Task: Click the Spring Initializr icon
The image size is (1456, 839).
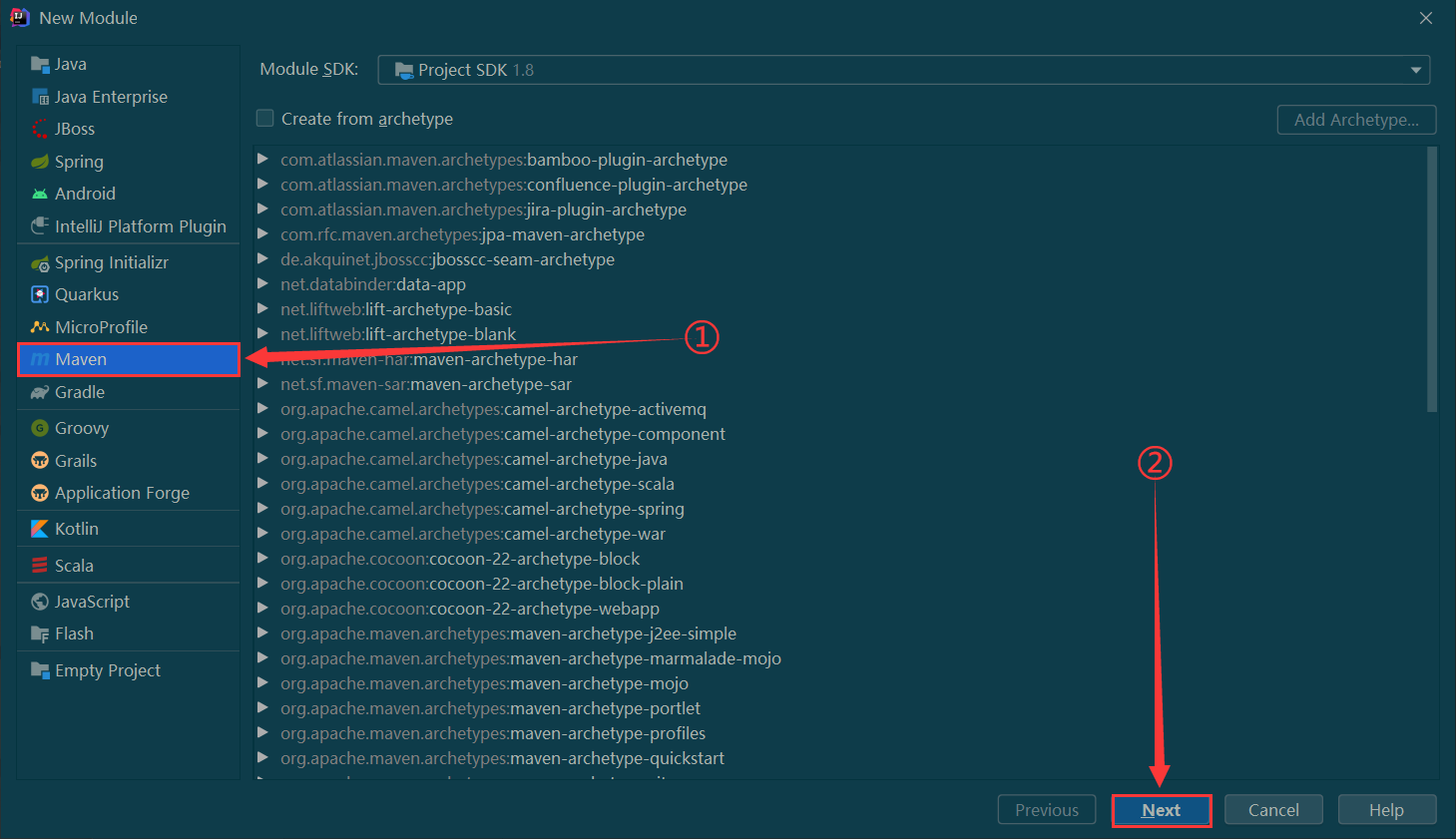Action: (40, 263)
